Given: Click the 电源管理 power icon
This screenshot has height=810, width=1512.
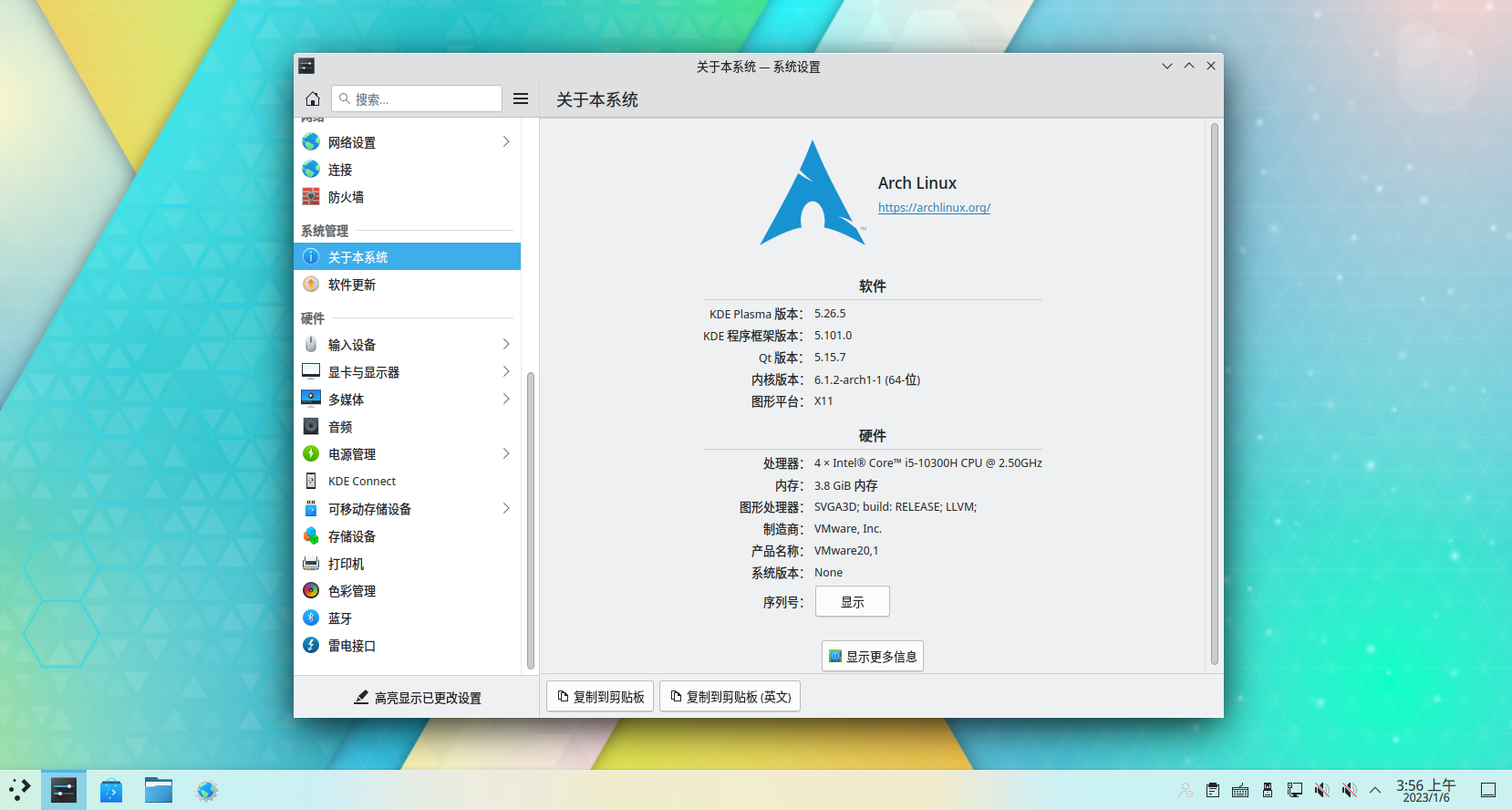Looking at the screenshot, I should click(311, 454).
